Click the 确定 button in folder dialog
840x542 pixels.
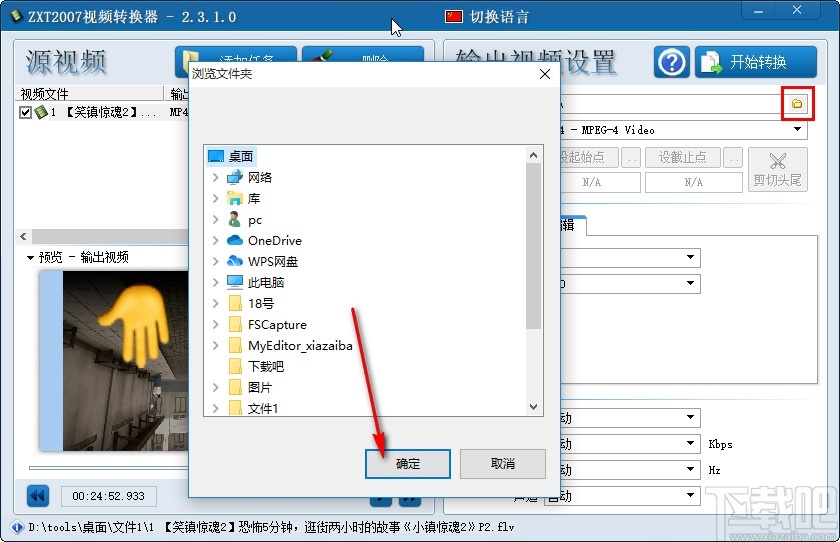[x=408, y=463]
